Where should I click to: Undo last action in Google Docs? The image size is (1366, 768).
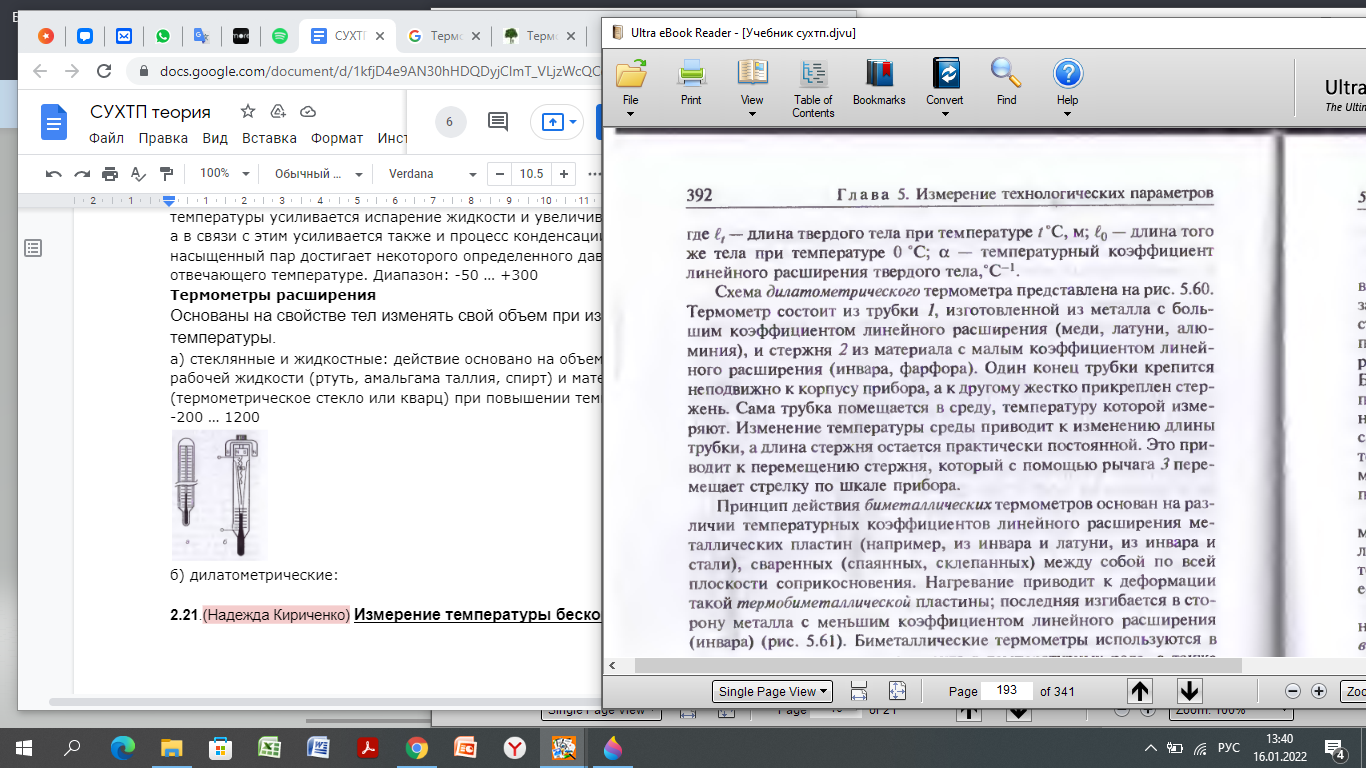(54, 173)
